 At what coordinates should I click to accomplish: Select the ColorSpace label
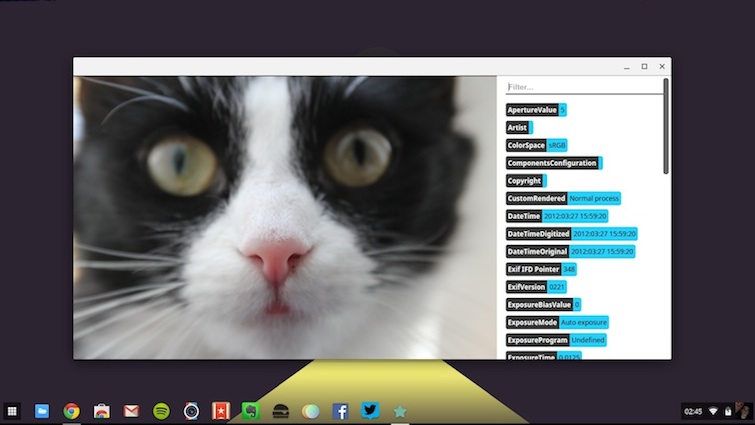[526, 145]
